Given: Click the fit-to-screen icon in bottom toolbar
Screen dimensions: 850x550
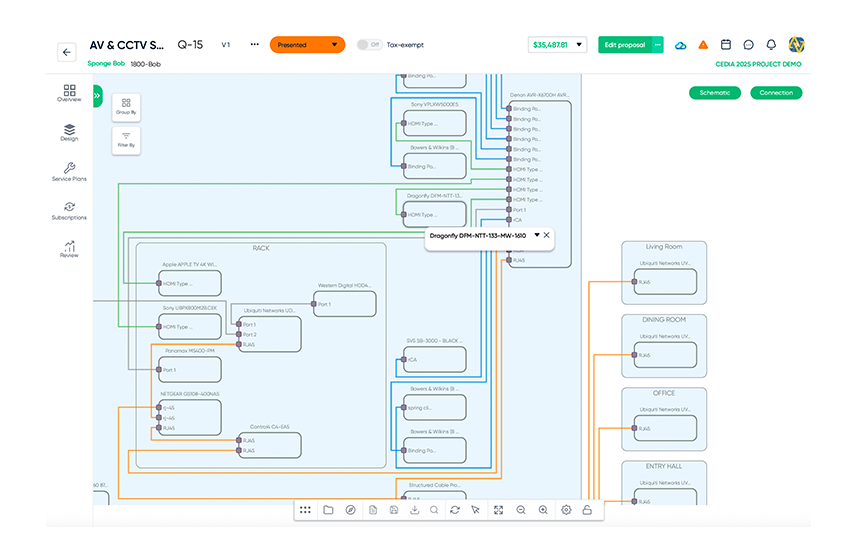Looking at the screenshot, I should (499, 510).
